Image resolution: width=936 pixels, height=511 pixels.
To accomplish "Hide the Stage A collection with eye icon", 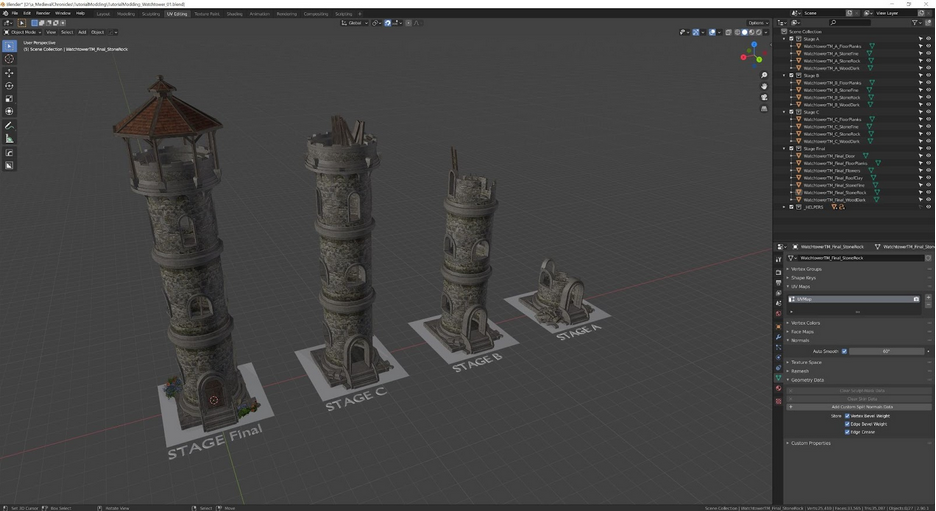I will (928, 39).
